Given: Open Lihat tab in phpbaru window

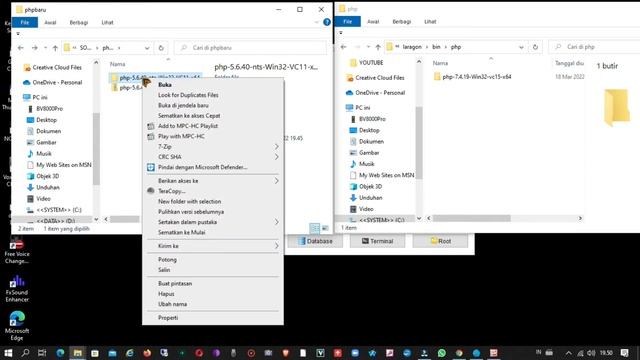Looking at the screenshot, I should coord(107,22).
